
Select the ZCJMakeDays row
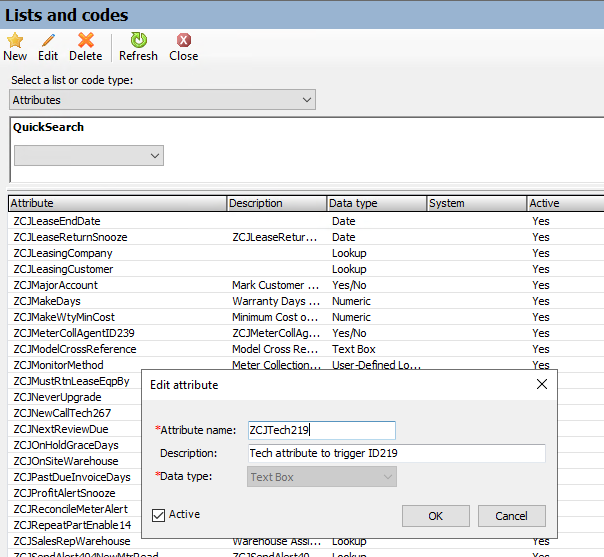[x=306, y=301]
